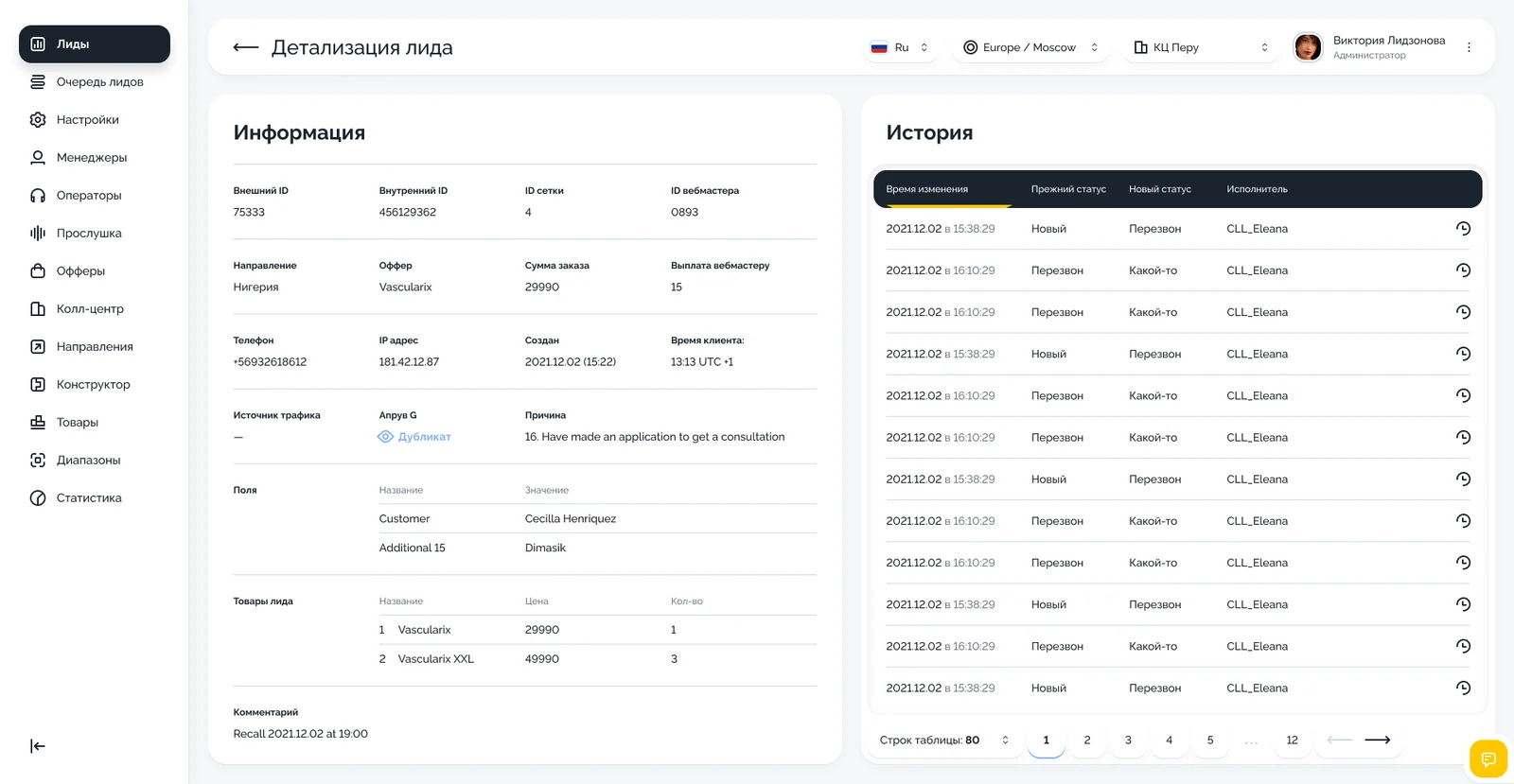The height and width of the screenshot is (784, 1514).
Task: Click the comment Recall 2021.12.02 at 19:00
Action: [301, 734]
